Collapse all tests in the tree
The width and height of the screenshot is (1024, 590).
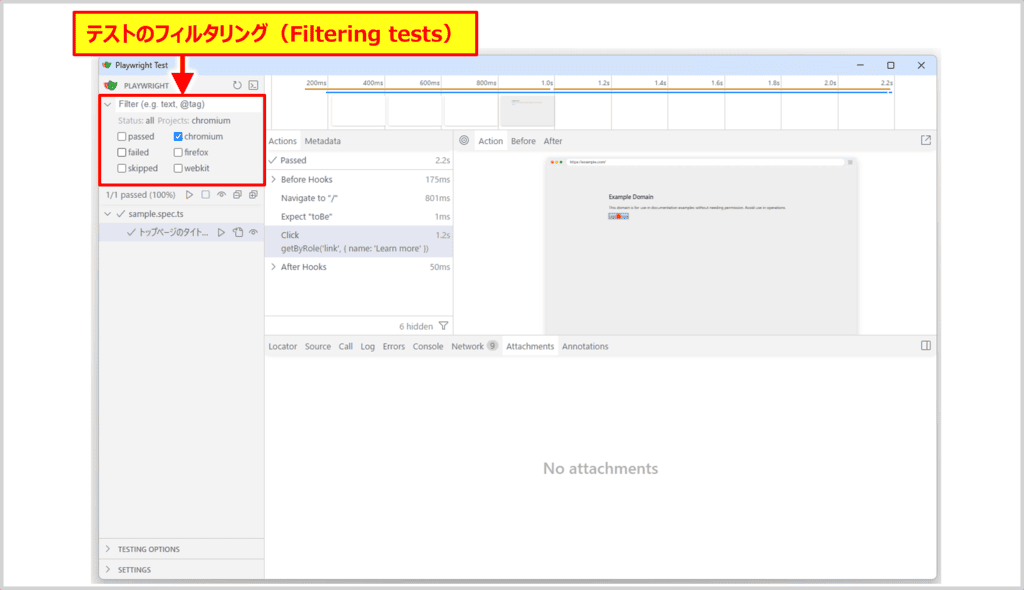coord(237,195)
